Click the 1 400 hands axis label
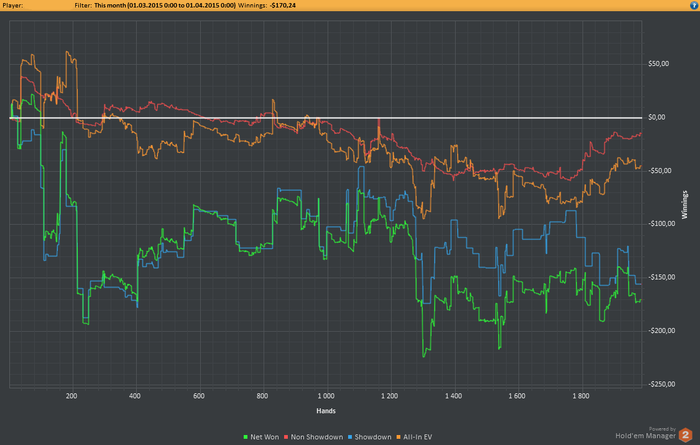 (x=454, y=396)
